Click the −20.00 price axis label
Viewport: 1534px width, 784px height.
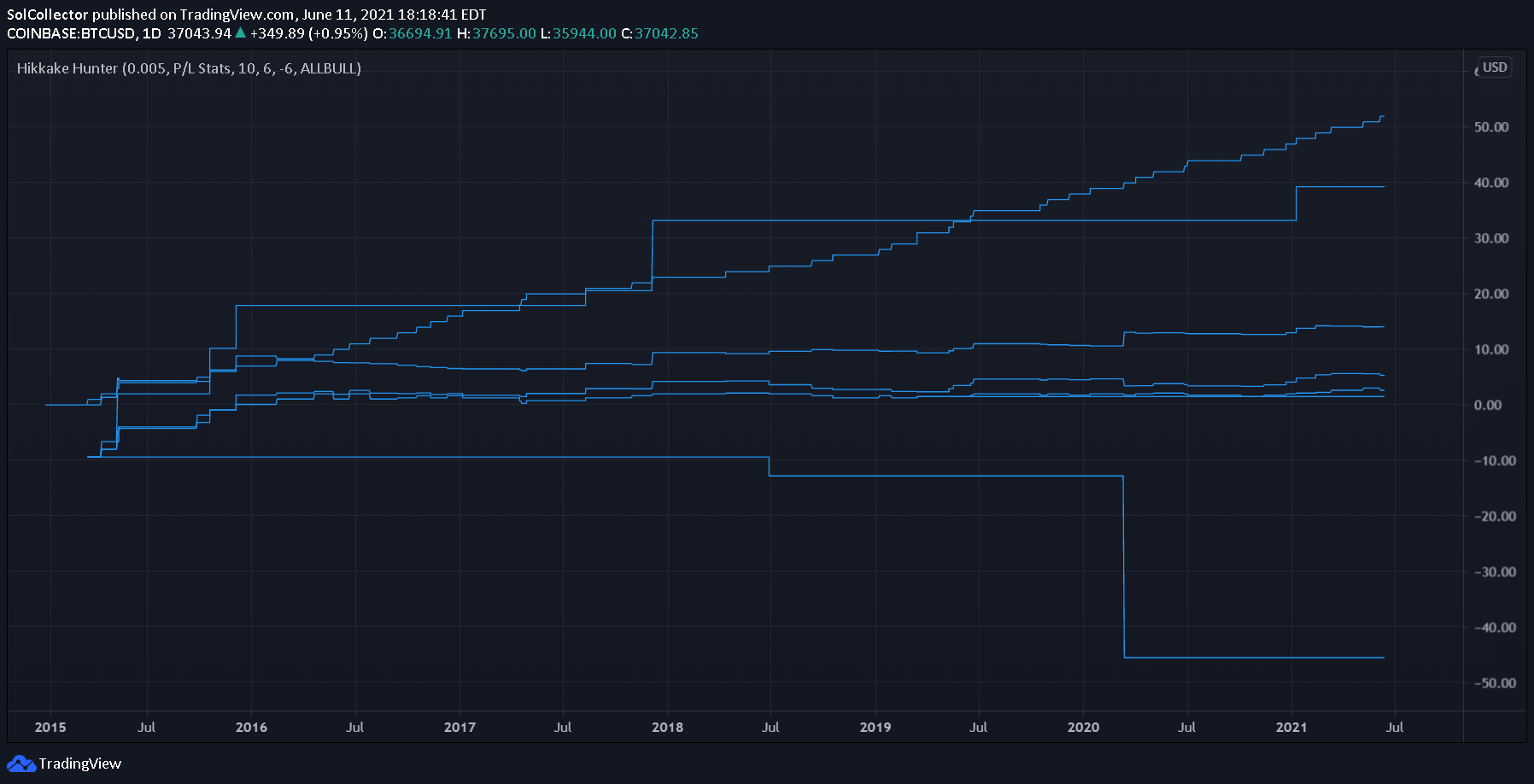1495,517
